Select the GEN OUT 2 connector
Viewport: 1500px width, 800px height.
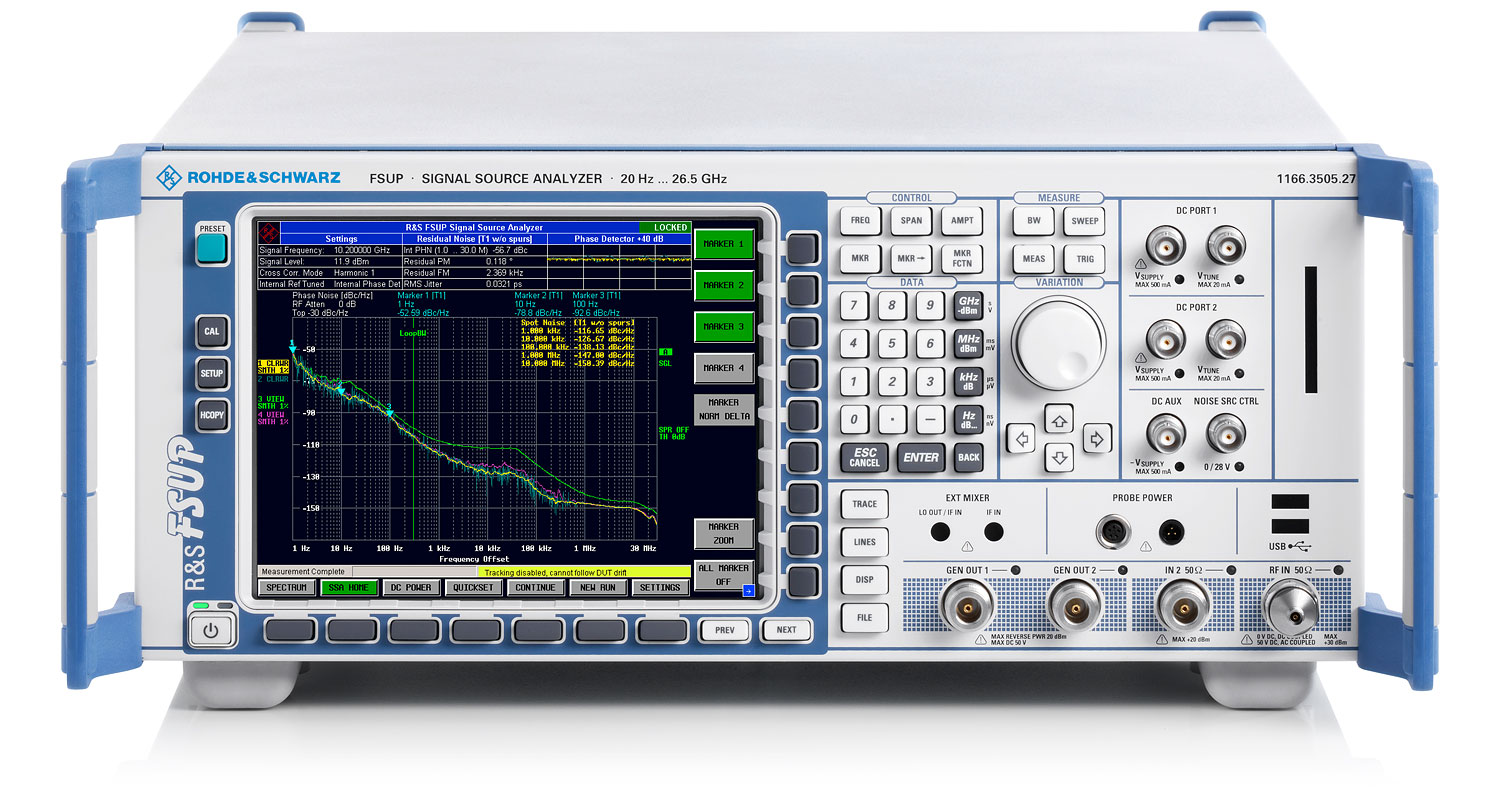click(1075, 607)
